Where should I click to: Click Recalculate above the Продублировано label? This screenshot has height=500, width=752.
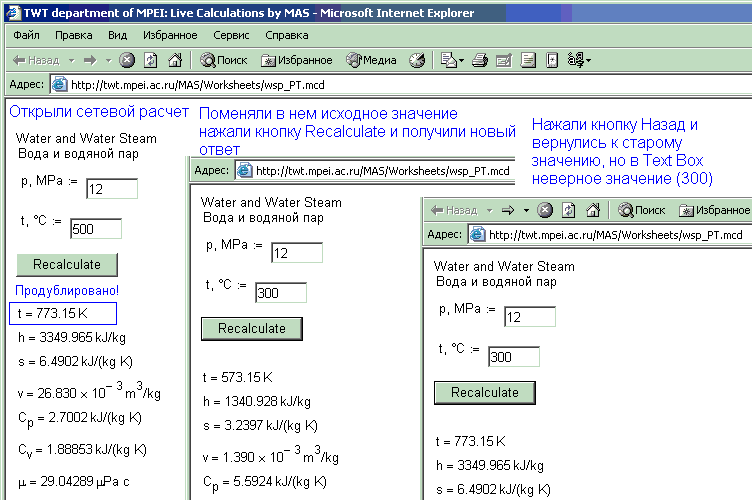coord(67,265)
